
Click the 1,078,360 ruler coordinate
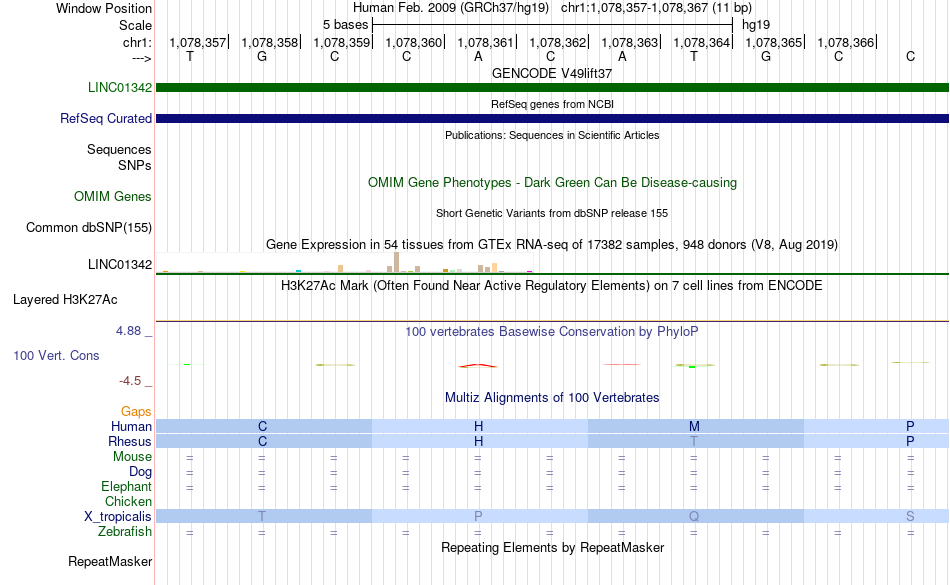[414, 42]
